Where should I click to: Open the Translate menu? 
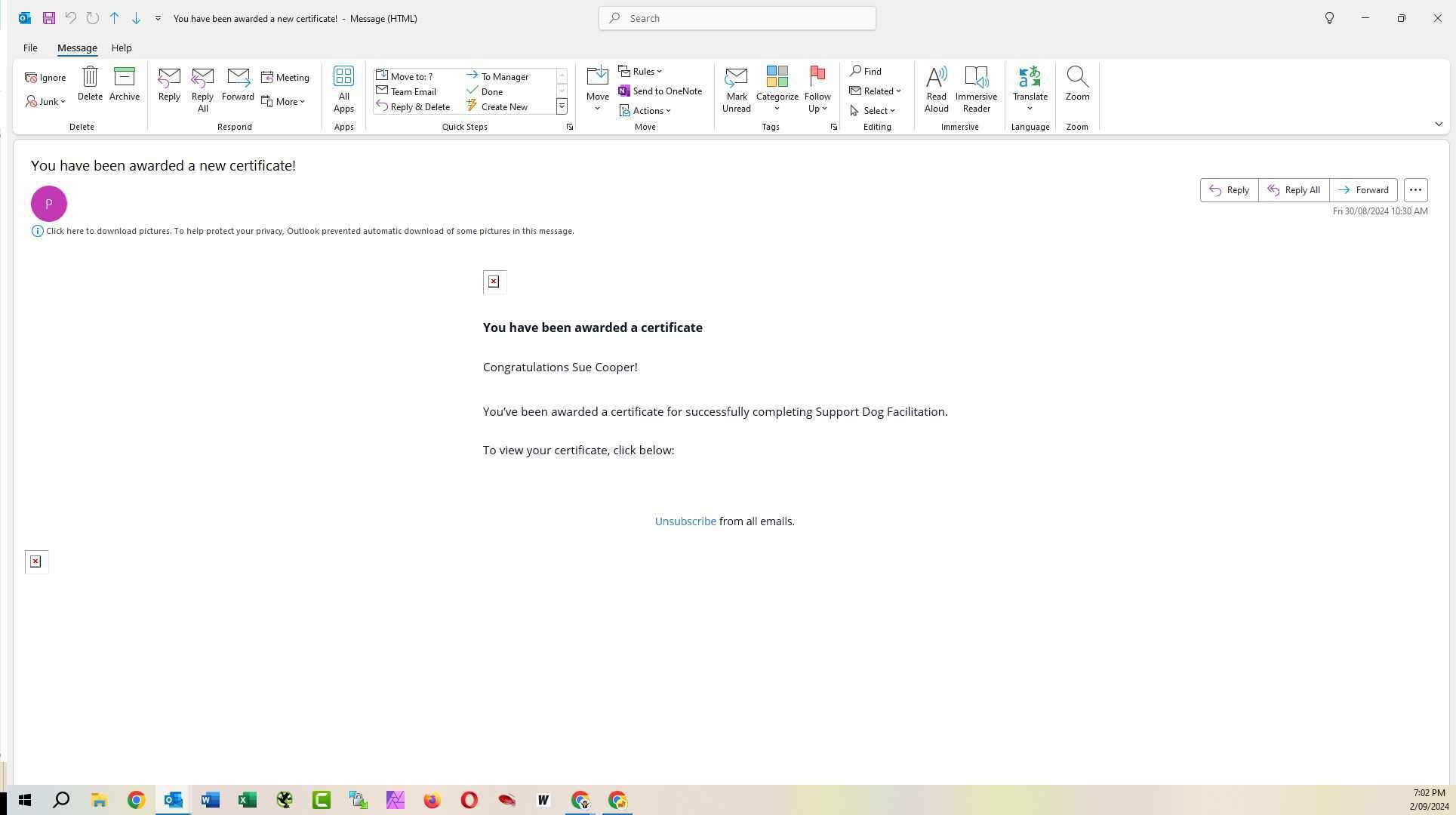point(1030,90)
